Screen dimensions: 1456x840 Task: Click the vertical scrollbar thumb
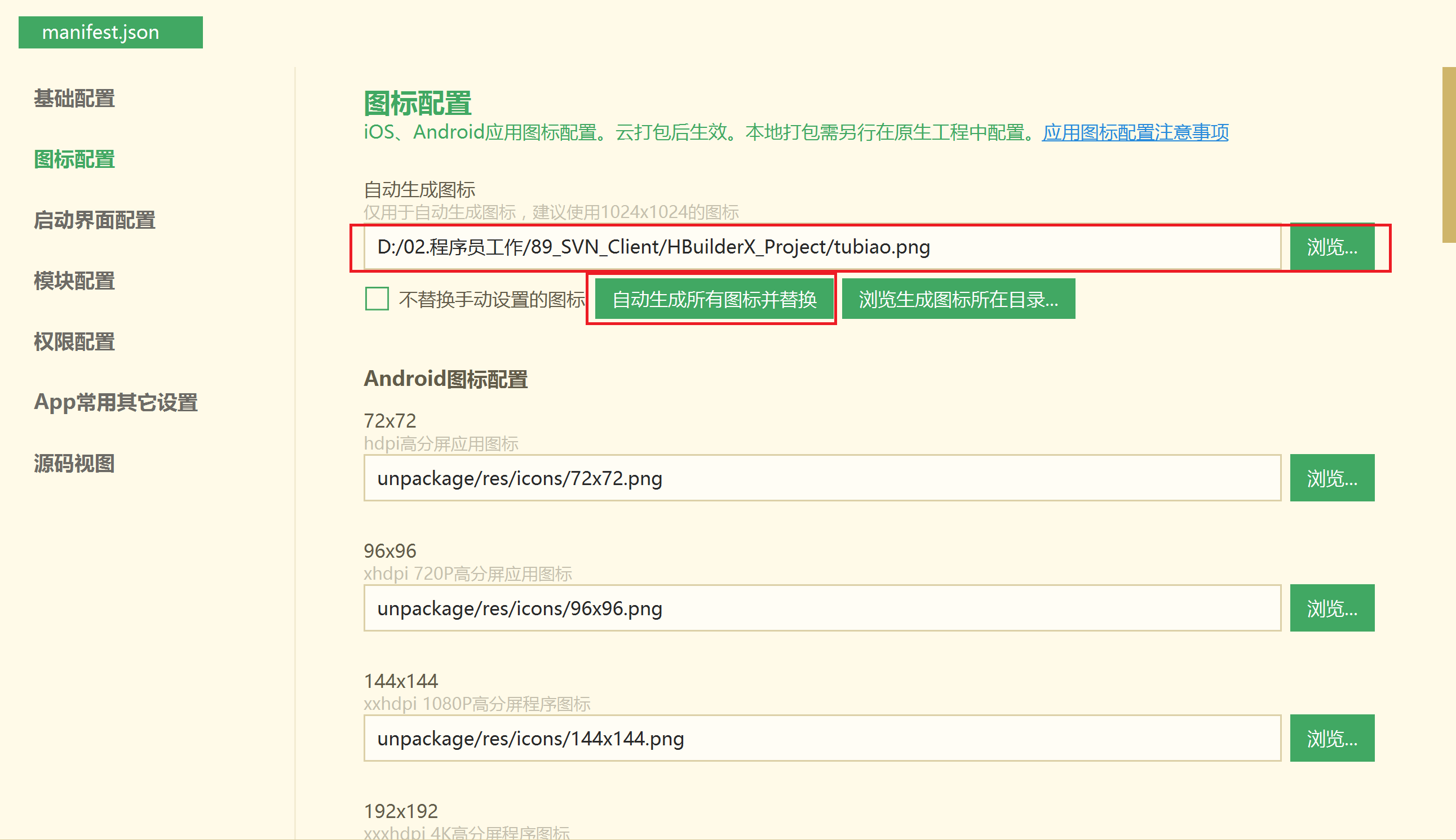[x=1449, y=154]
